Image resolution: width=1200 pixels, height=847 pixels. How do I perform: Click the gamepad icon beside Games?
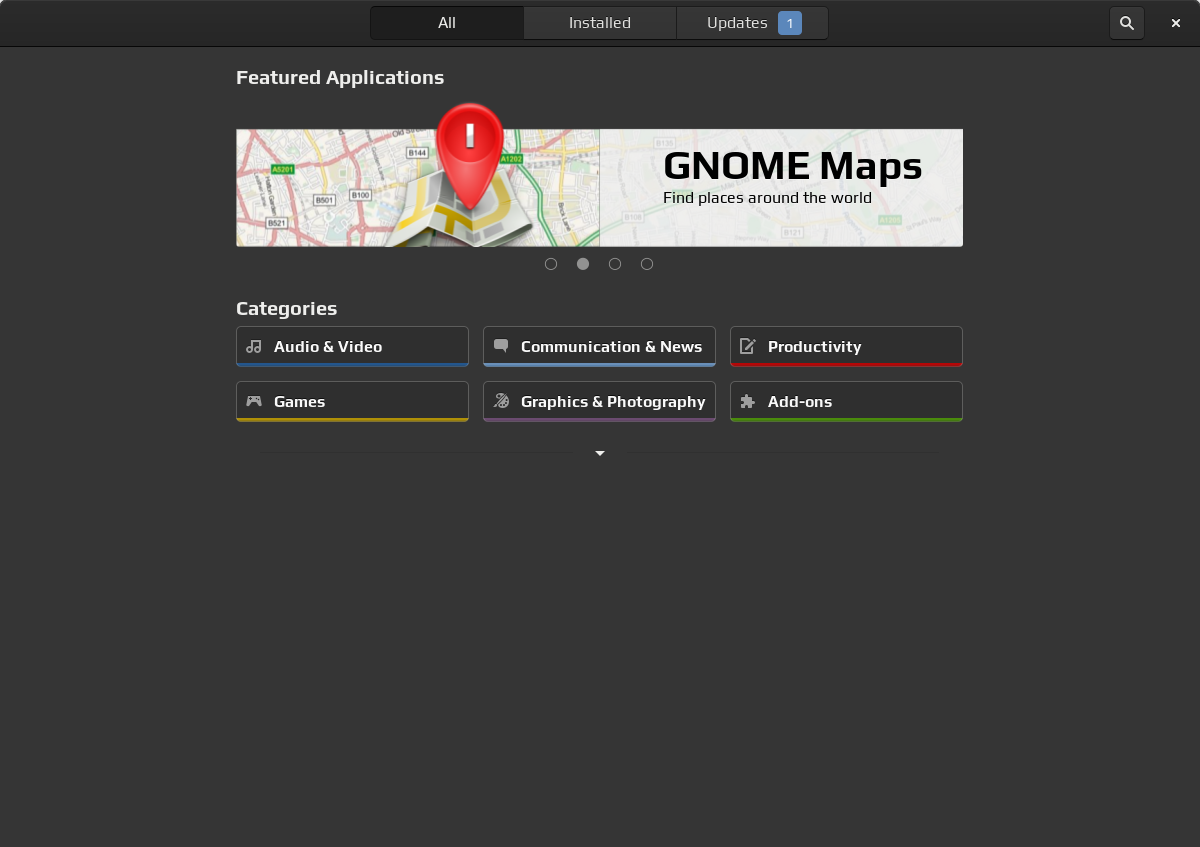pyautogui.click(x=254, y=401)
